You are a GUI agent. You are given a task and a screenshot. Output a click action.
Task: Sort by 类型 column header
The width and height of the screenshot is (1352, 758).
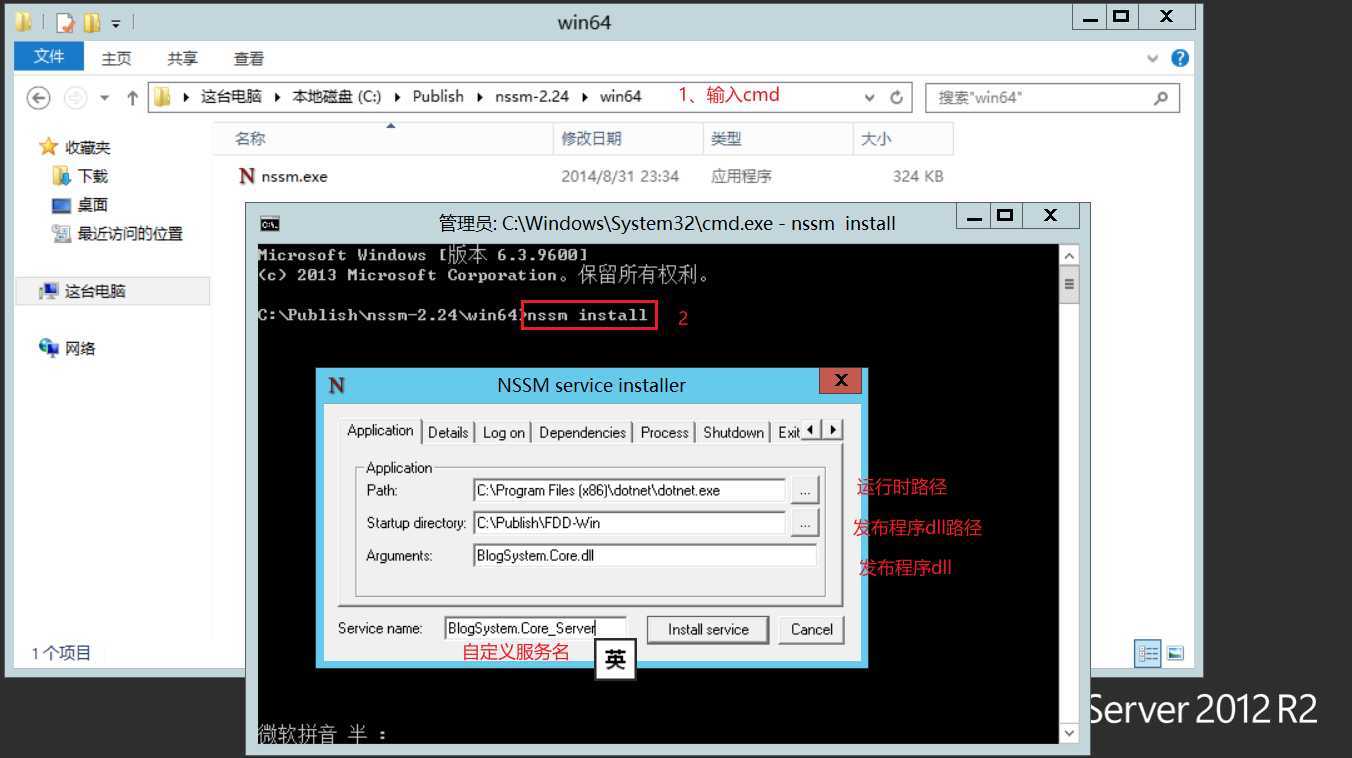(777, 139)
